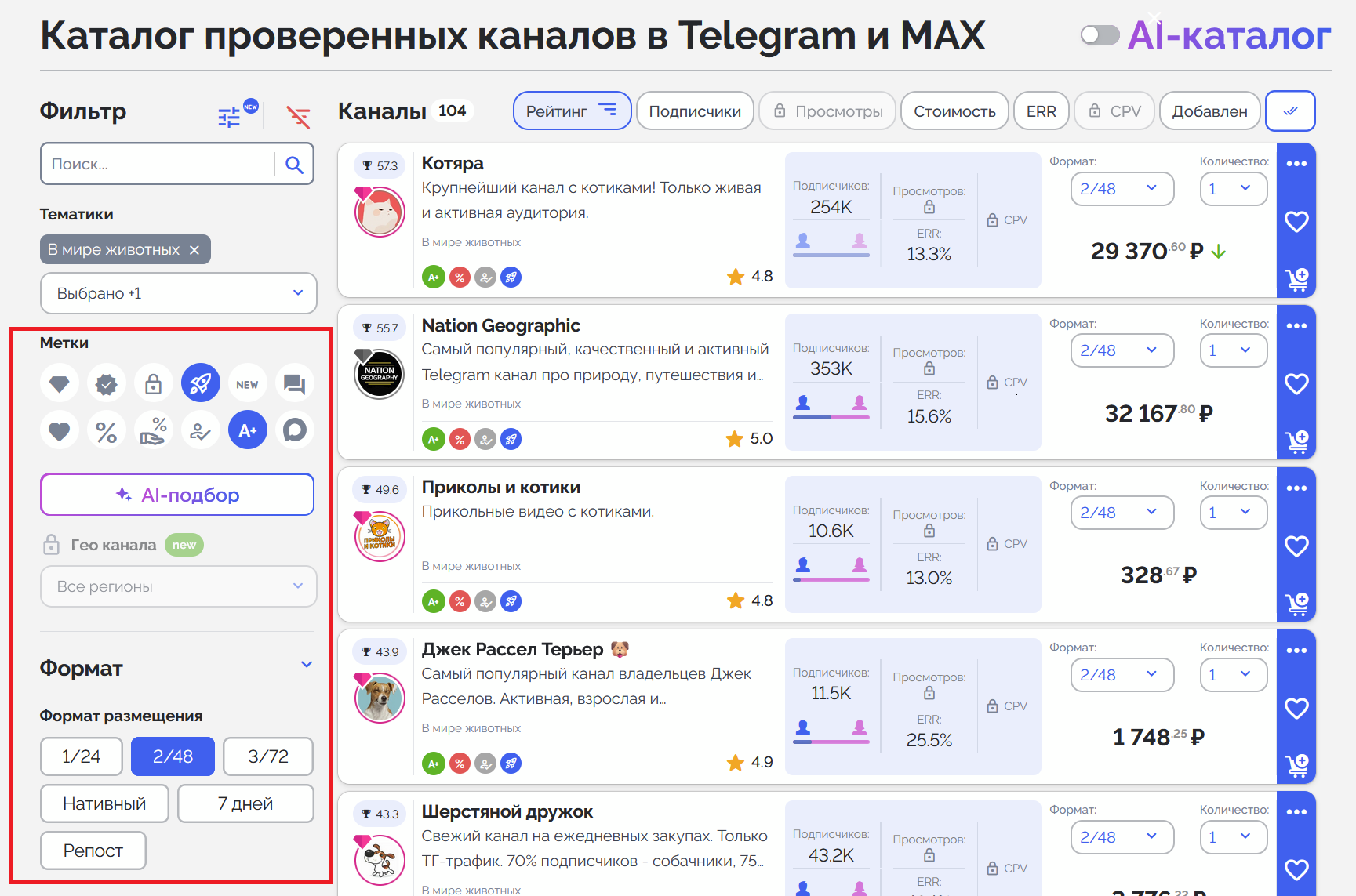The width and height of the screenshot is (1356, 896).
Task: Click the Поиск search field
Action: click(157, 163)
